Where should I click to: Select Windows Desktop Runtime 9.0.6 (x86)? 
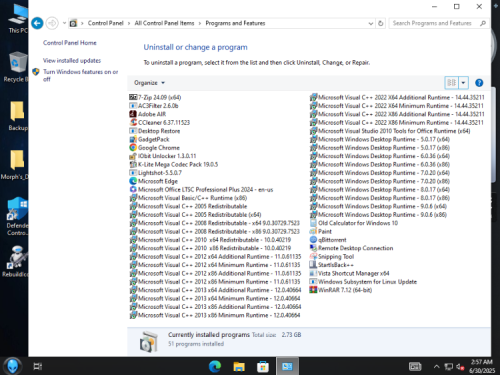coord(378,215)
